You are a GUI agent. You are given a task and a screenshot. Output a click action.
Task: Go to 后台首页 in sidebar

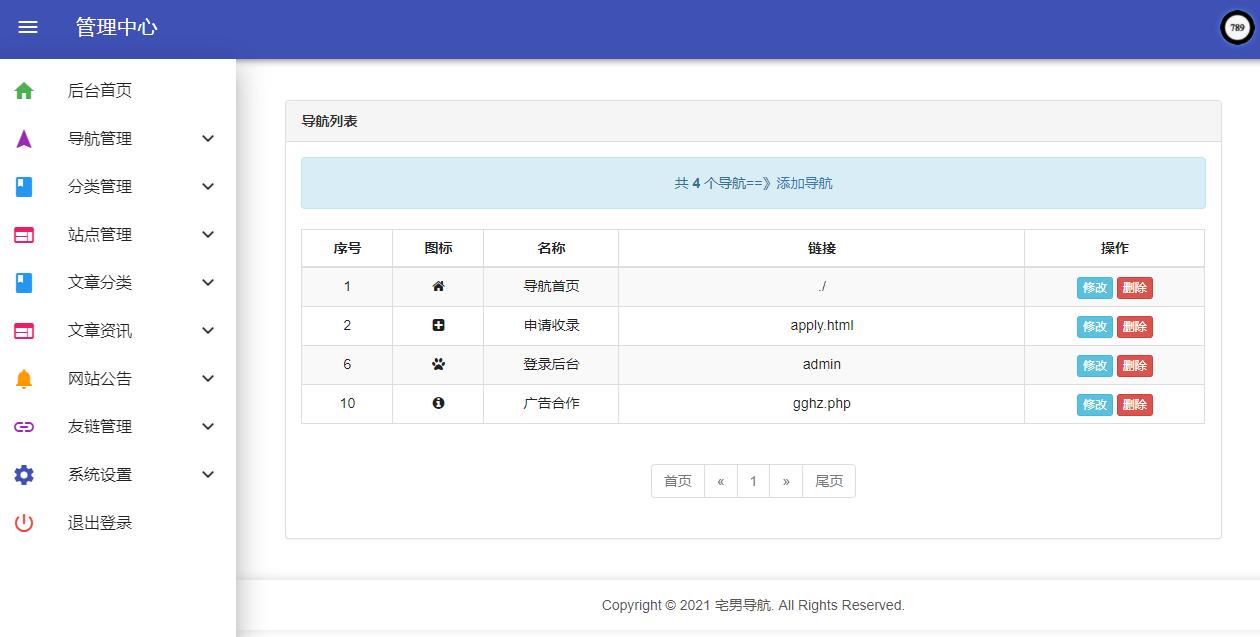[x=100, y=91]
